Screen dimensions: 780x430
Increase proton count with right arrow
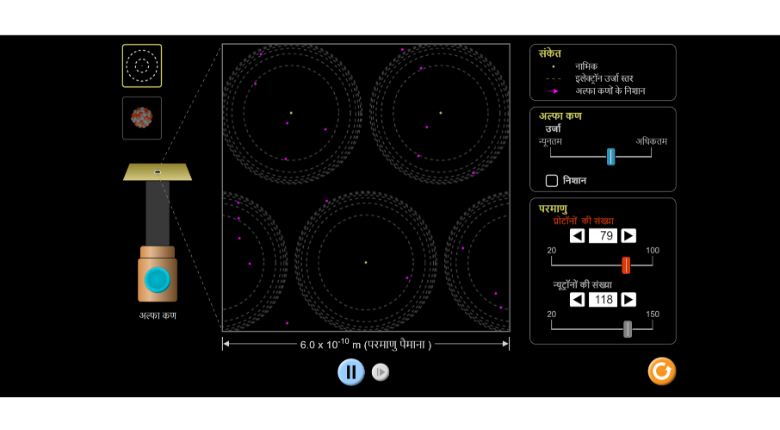coord(628,236)
